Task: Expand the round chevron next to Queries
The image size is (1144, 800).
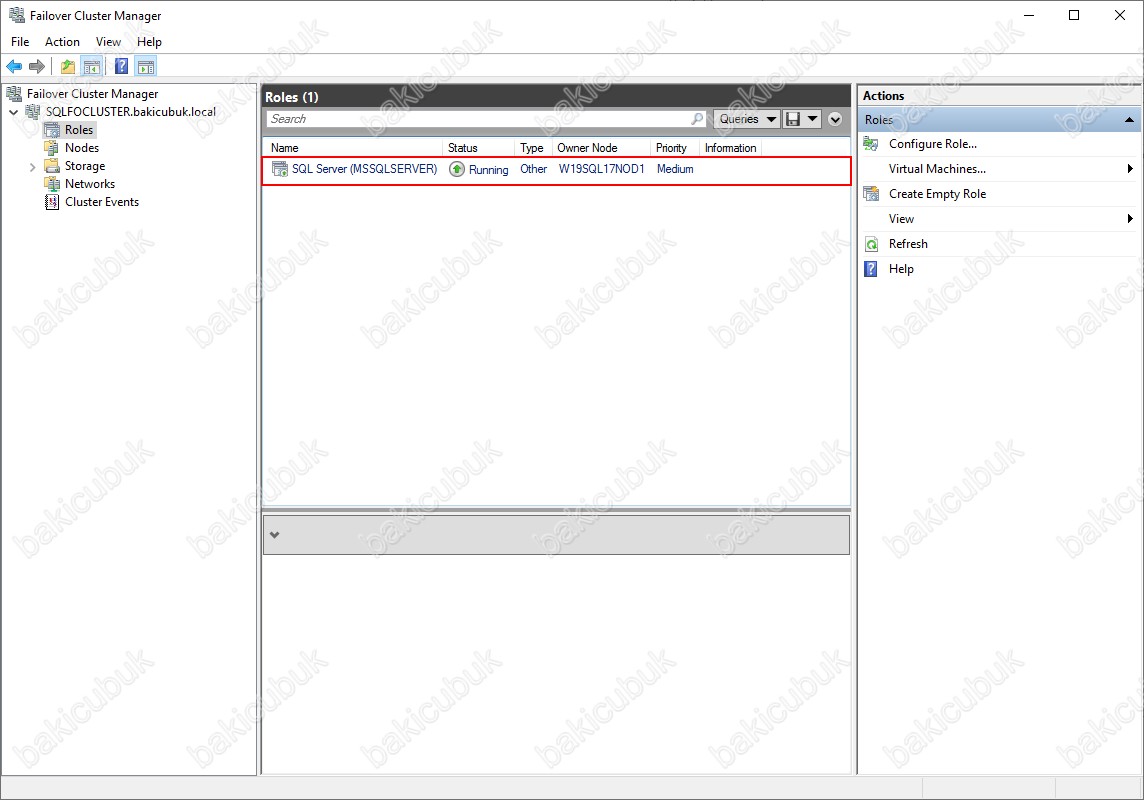Action: click(x=835, y=119)
